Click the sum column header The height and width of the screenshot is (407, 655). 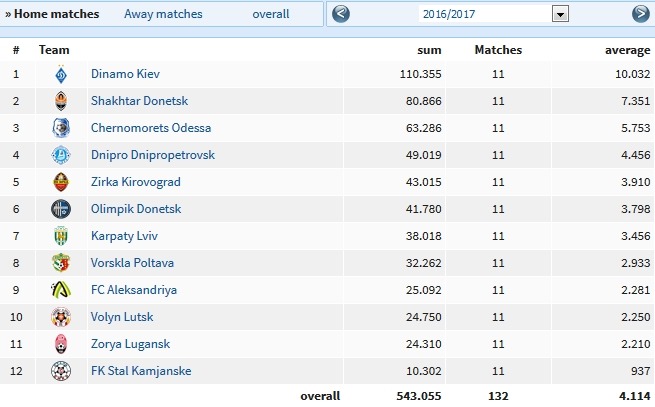tap(429, 50)
